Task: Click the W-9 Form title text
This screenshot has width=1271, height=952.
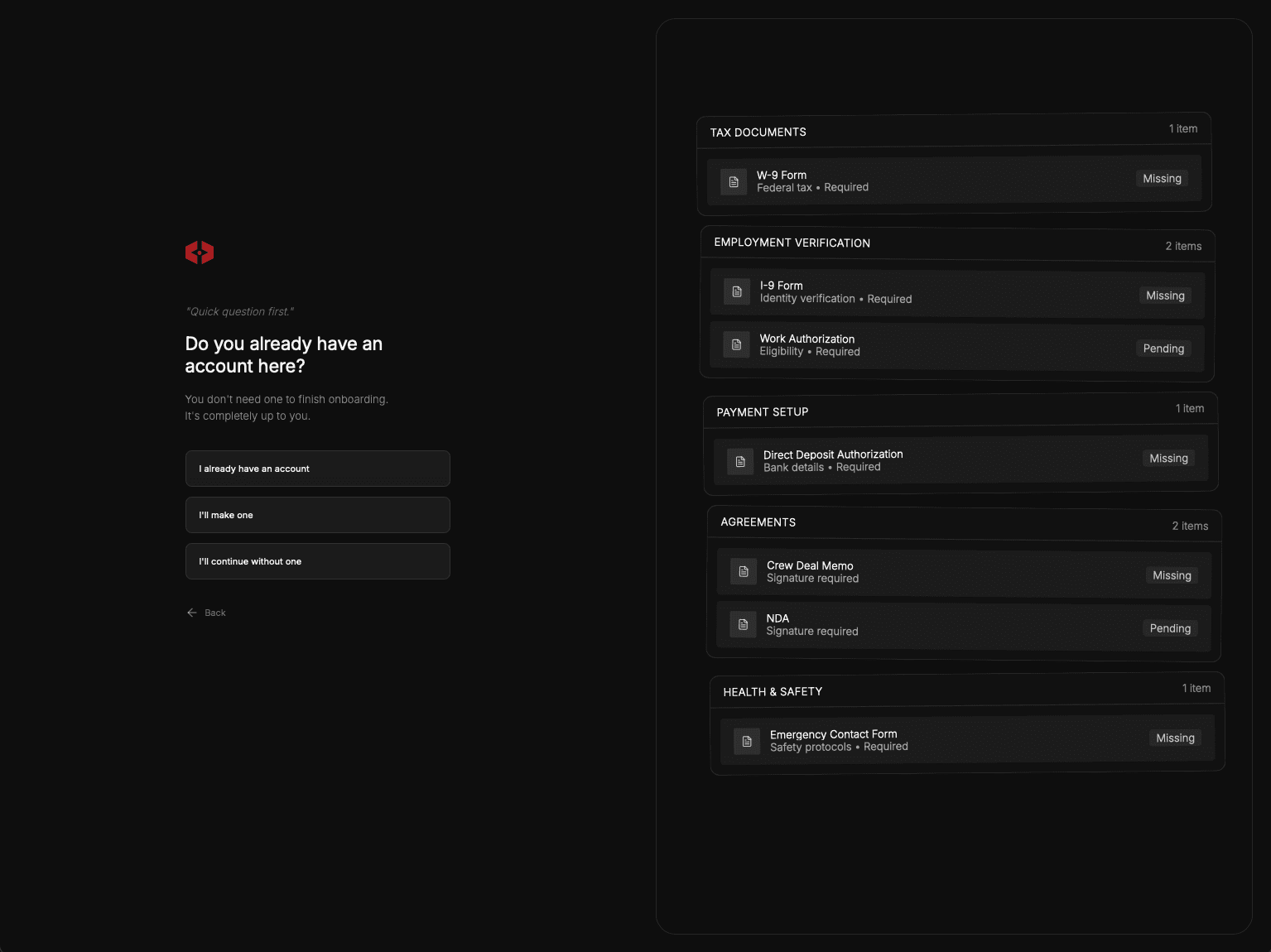Action: [782, 175]
